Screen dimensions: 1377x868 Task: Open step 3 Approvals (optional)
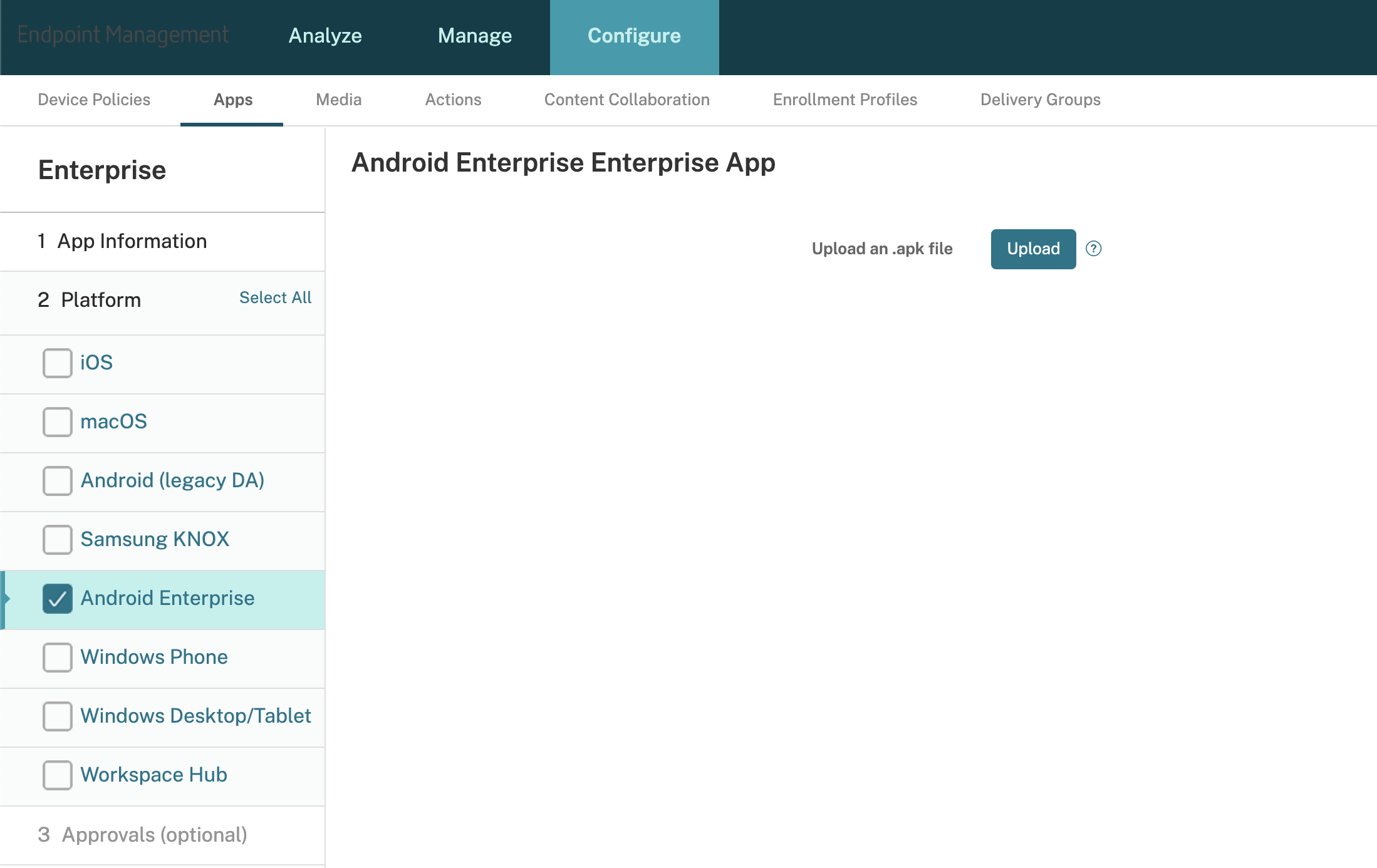tap(153, 835)
